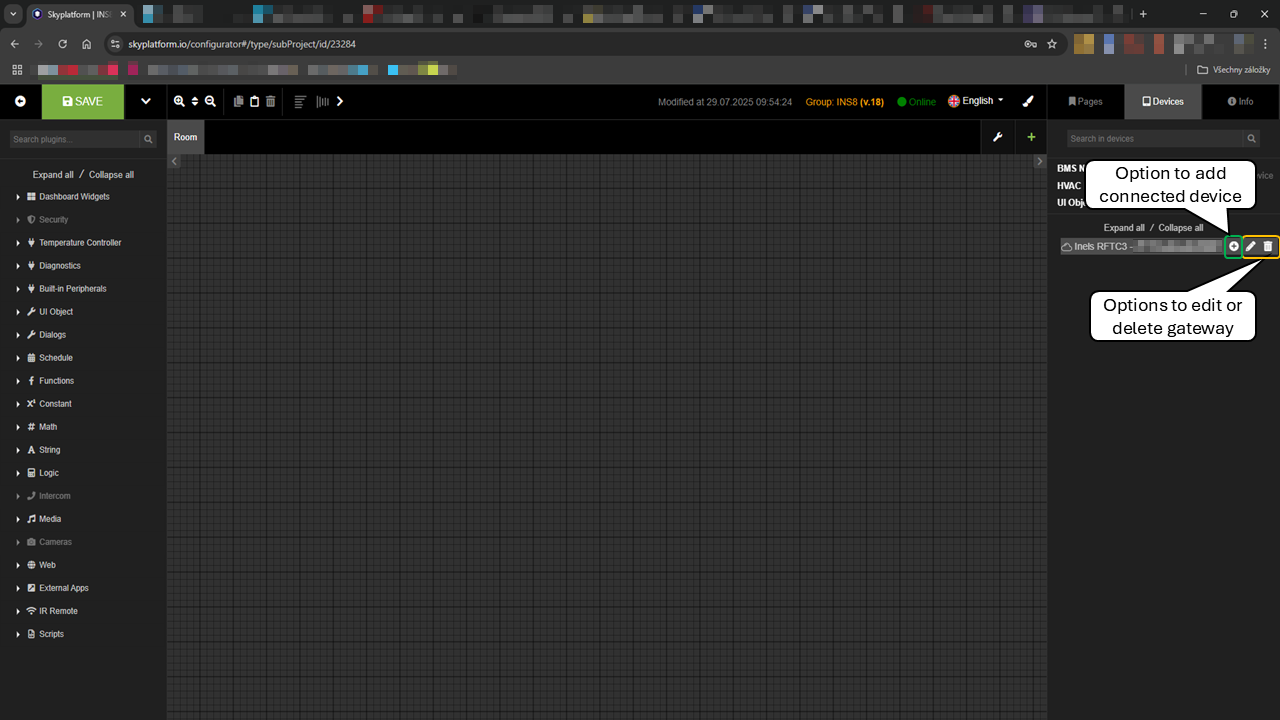
Task: Click the paintbrush theme icon
Action: pos(1028,101)
